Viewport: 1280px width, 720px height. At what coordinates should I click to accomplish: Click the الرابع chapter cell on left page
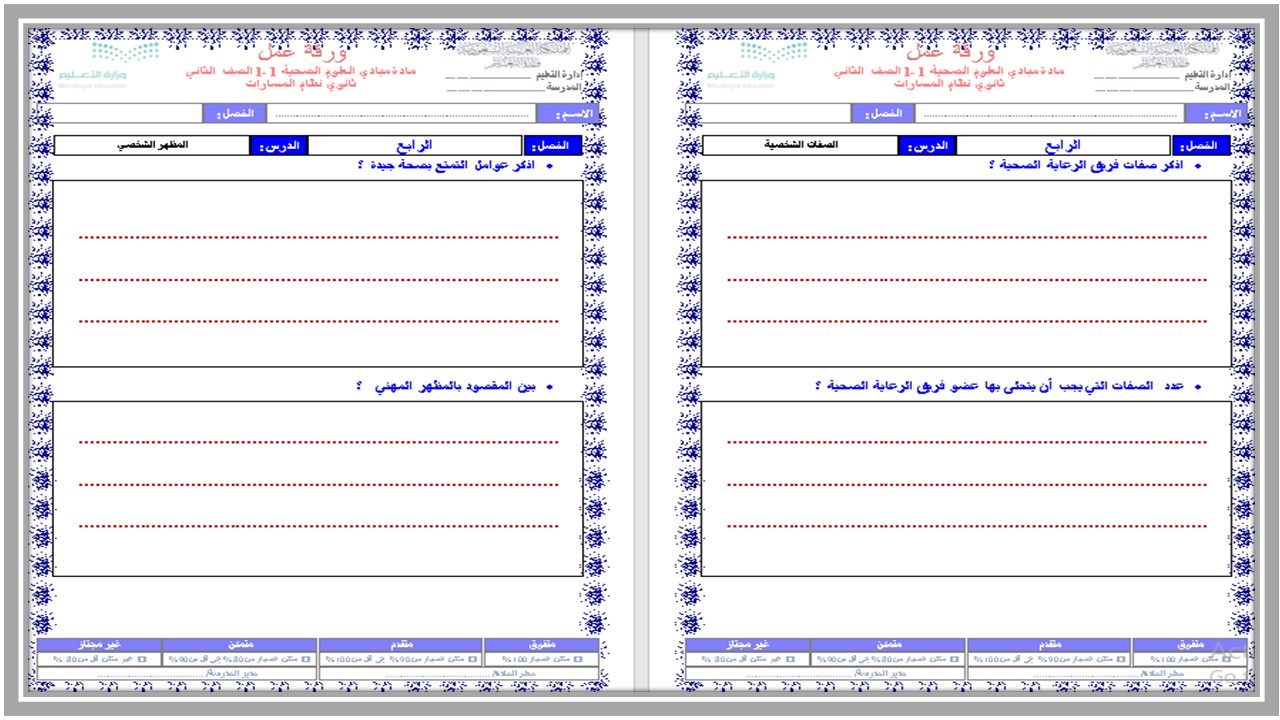[415, 145]
